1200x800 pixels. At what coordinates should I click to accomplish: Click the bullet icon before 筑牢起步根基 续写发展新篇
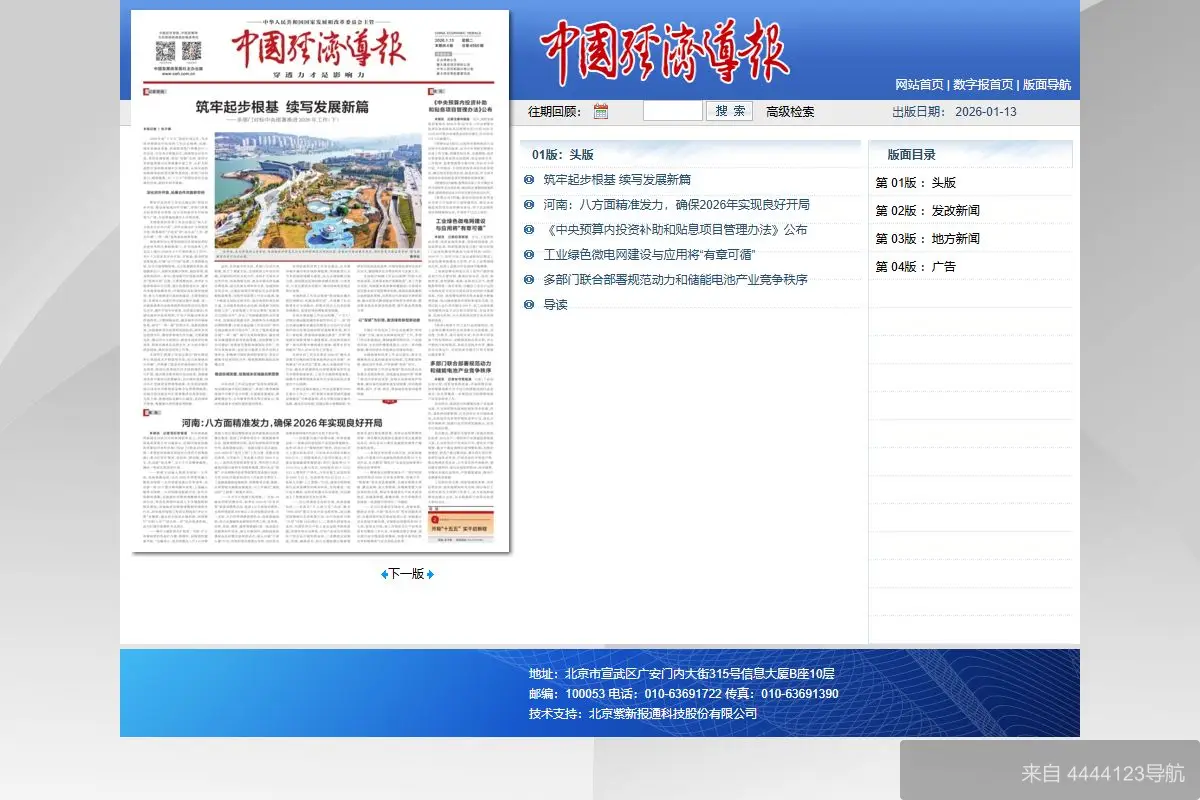pos(528,180)
